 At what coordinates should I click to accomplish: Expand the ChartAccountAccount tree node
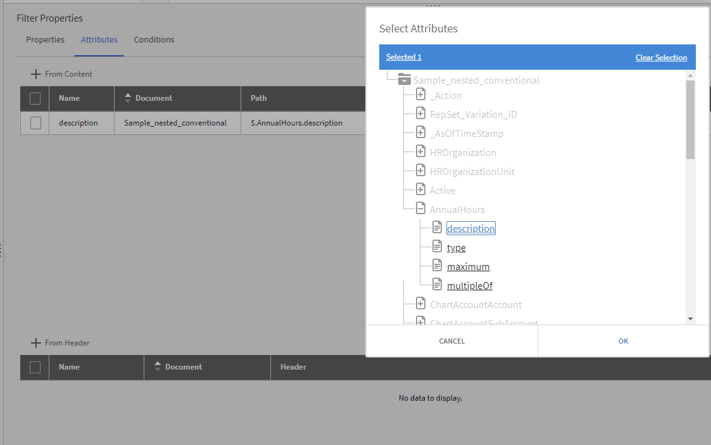pyautogui.click(x=421, y=304)
